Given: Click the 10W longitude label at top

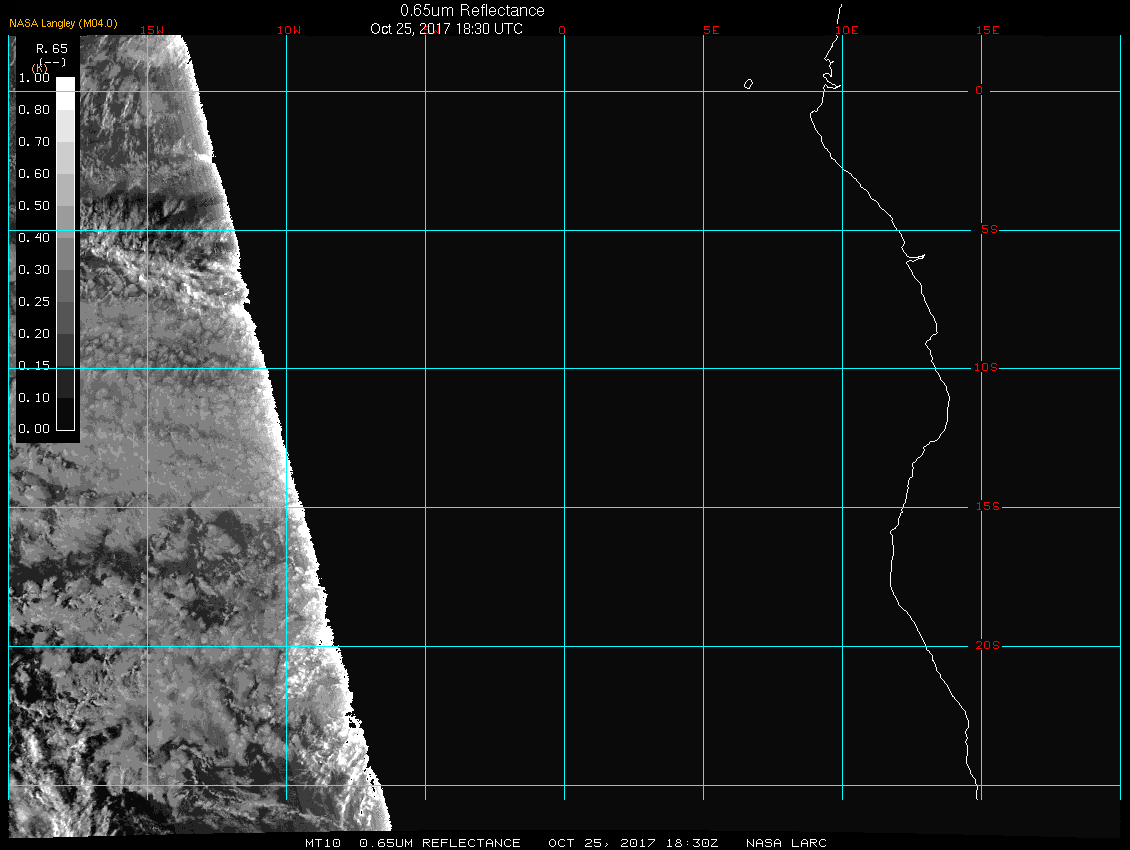Looking at the screenshot, I should coord(288,30).
